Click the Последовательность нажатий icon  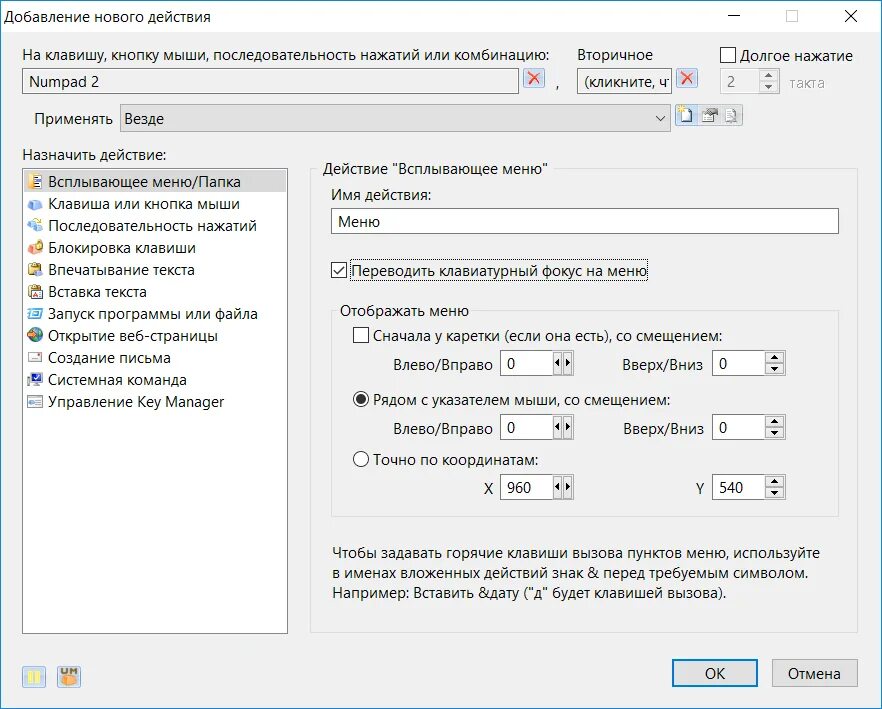[35, 226]
